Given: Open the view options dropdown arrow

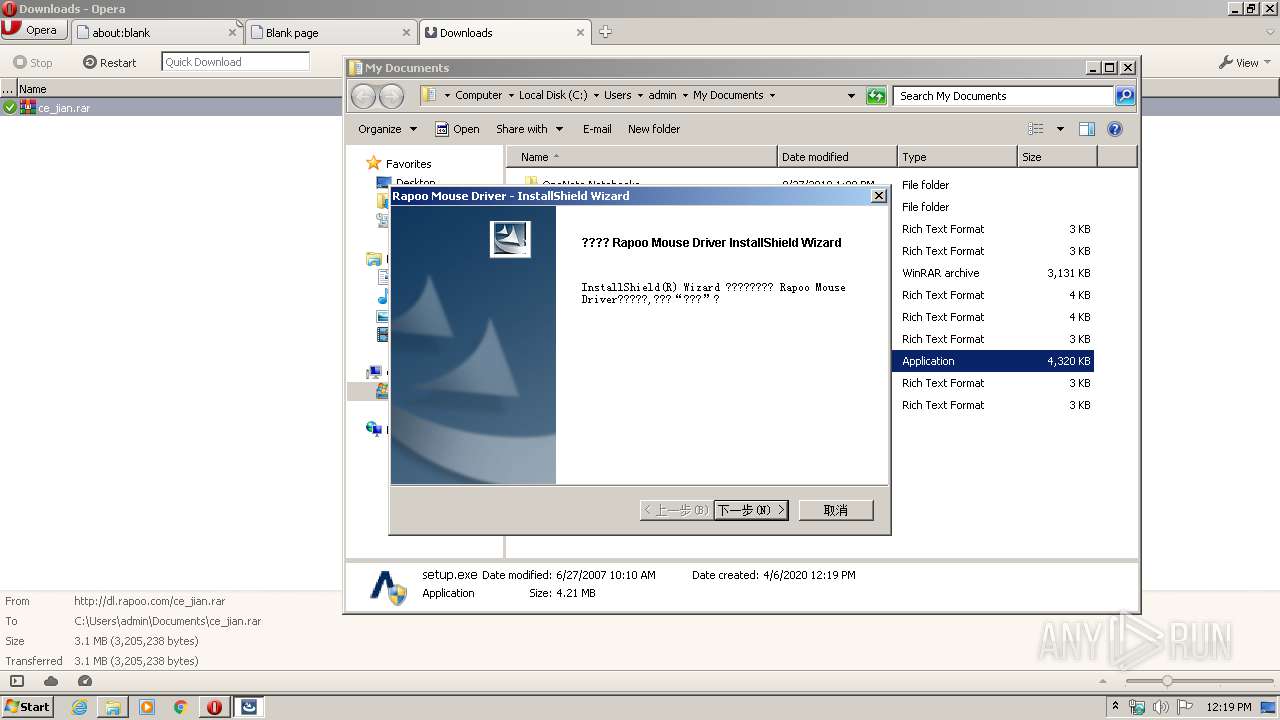Looking at the screenshot, I should click(1060, 129).
